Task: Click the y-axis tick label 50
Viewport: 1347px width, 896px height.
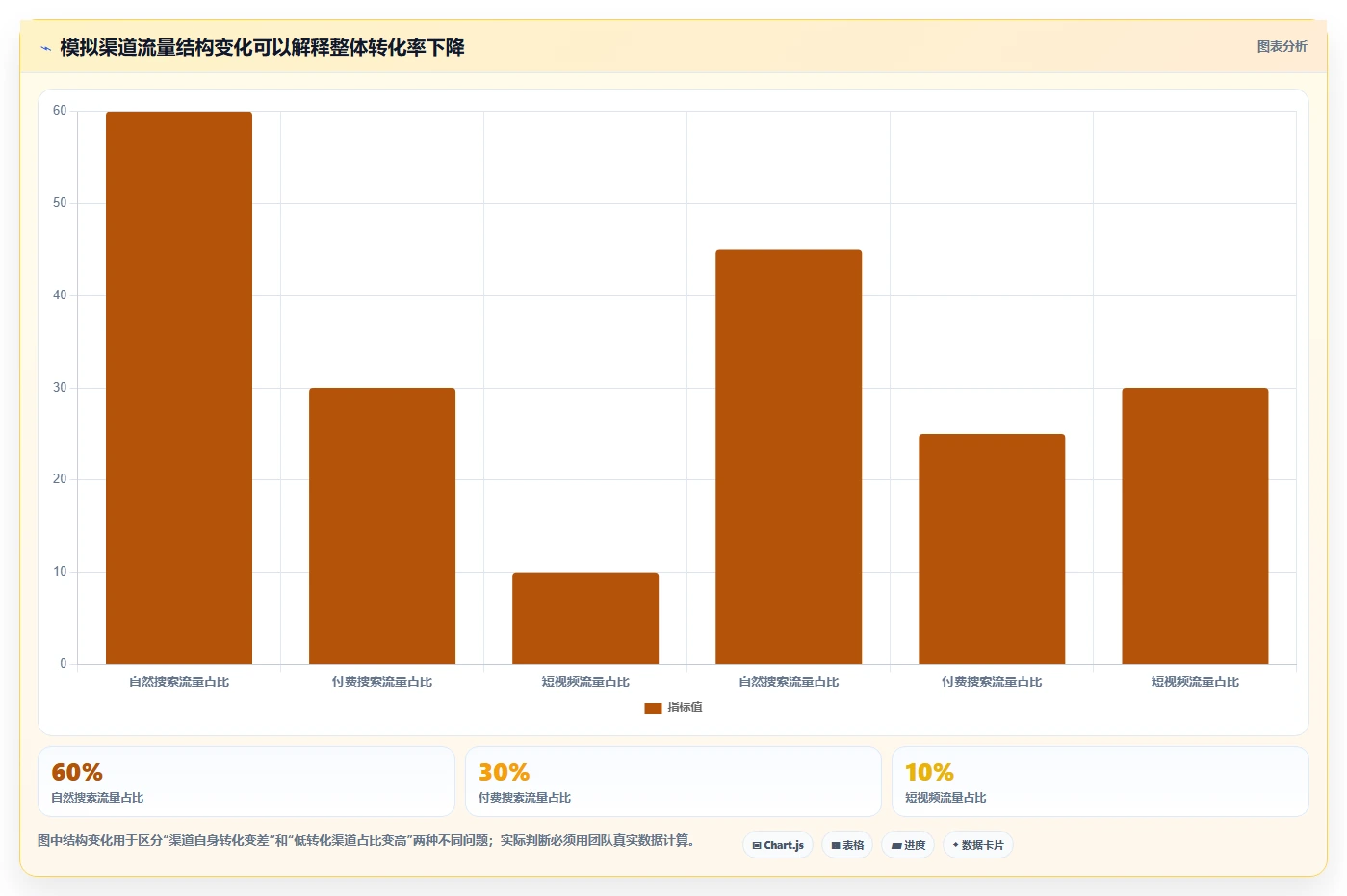Action: coord(60,203)
